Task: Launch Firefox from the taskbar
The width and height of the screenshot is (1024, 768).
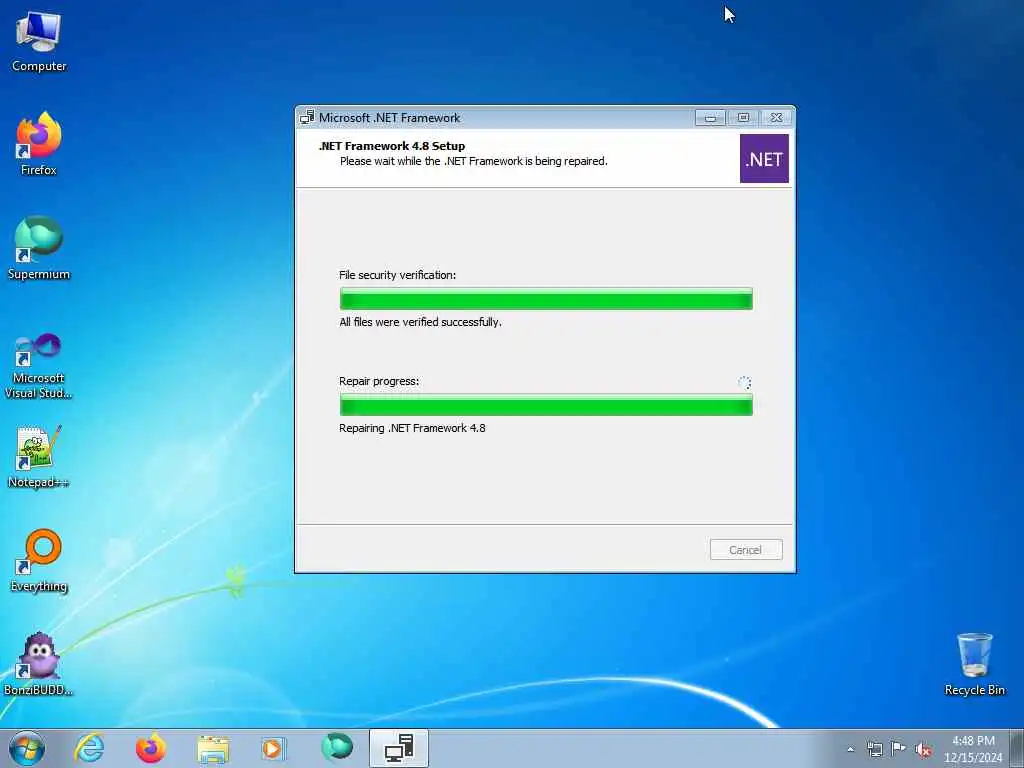Action: click(151, 748)
